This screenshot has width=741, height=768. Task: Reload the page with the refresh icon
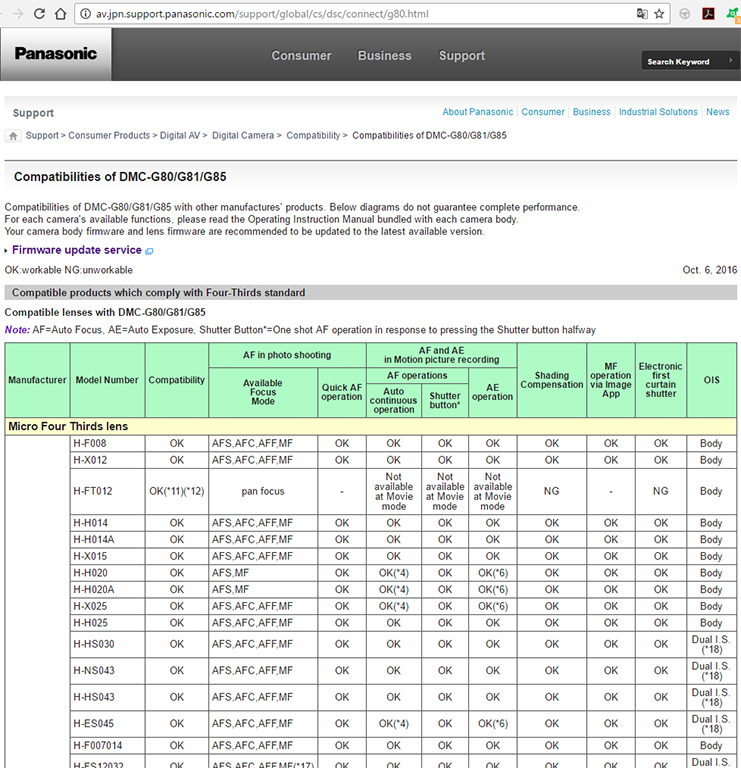pyautogui.click(x=39, y=14)
